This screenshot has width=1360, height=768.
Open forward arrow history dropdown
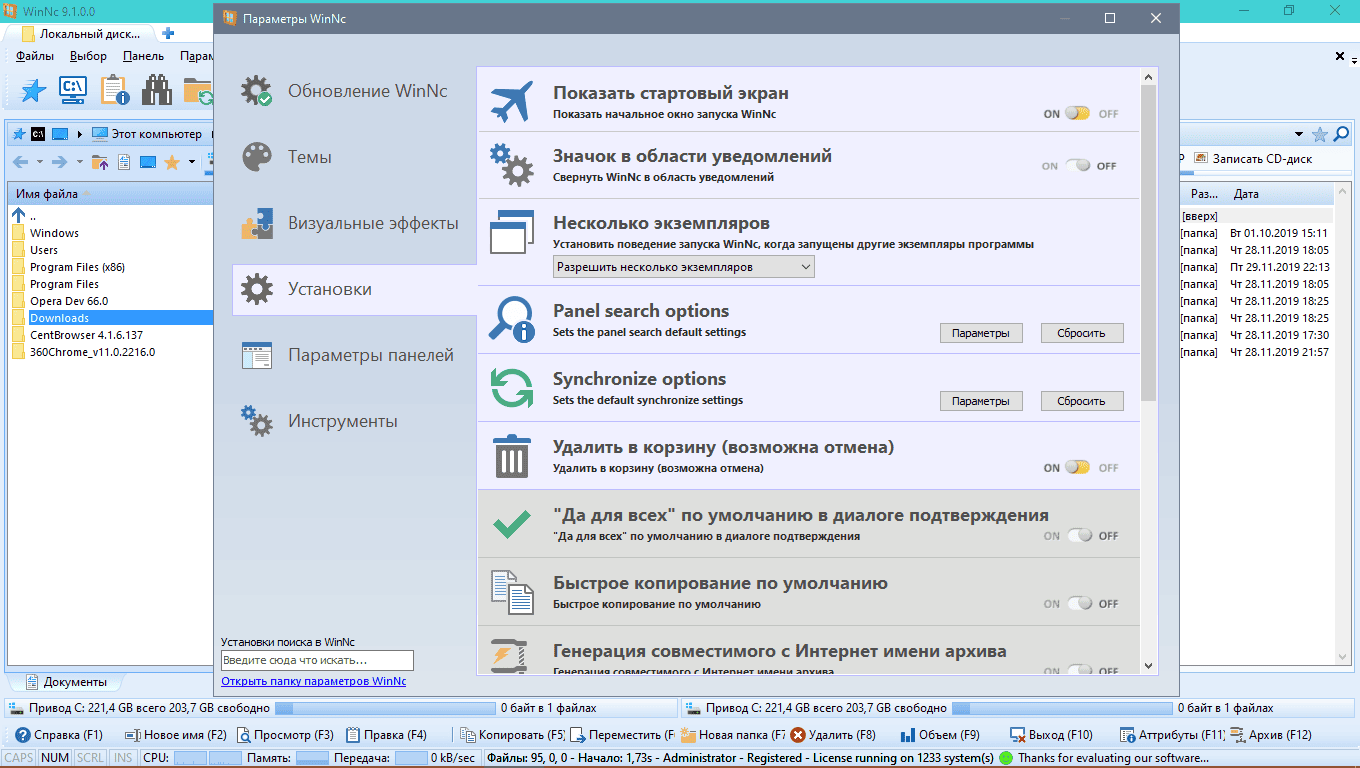click(x=78, y=162)
